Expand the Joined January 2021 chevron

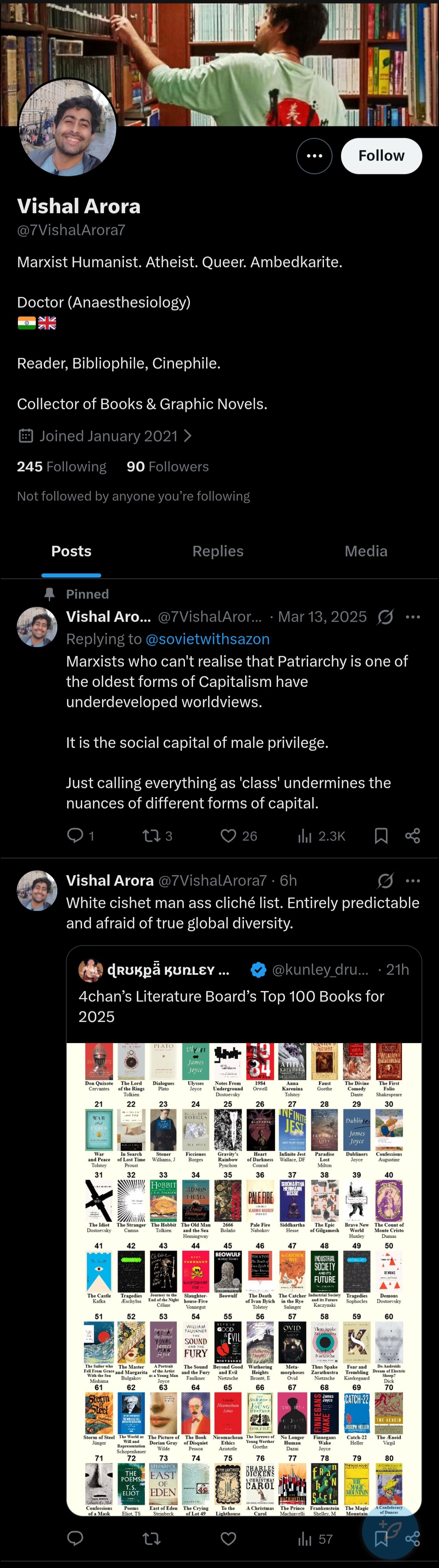point(188,436)
